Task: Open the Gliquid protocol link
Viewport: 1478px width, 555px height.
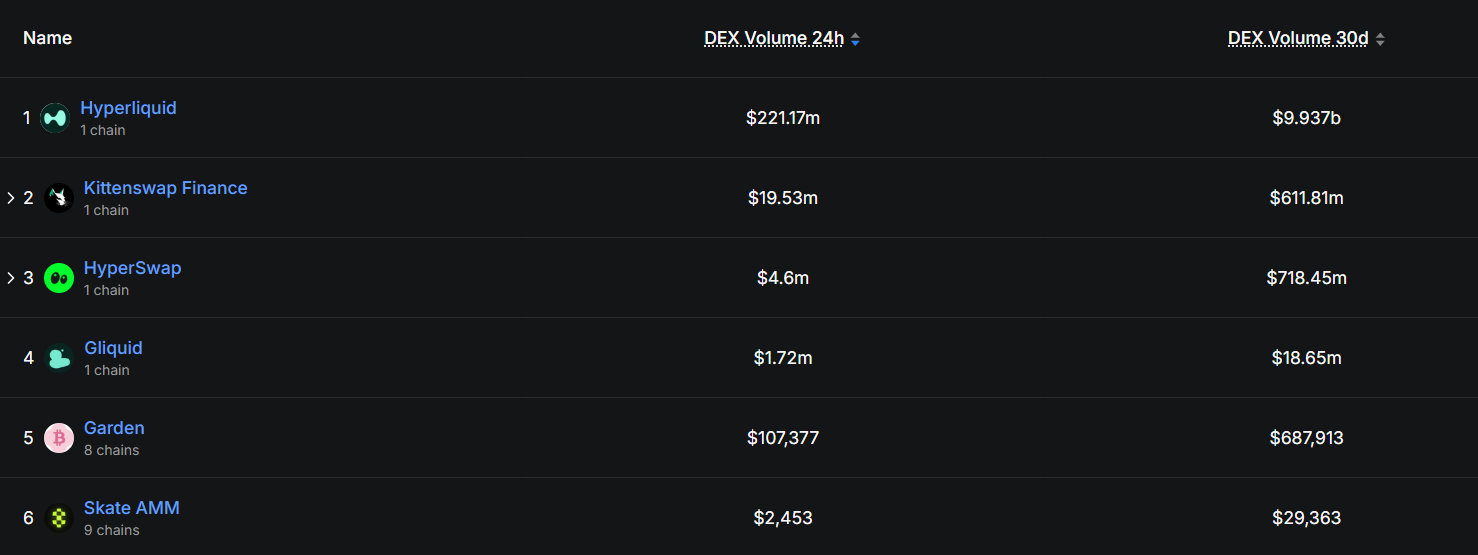Action: point(113,348)
